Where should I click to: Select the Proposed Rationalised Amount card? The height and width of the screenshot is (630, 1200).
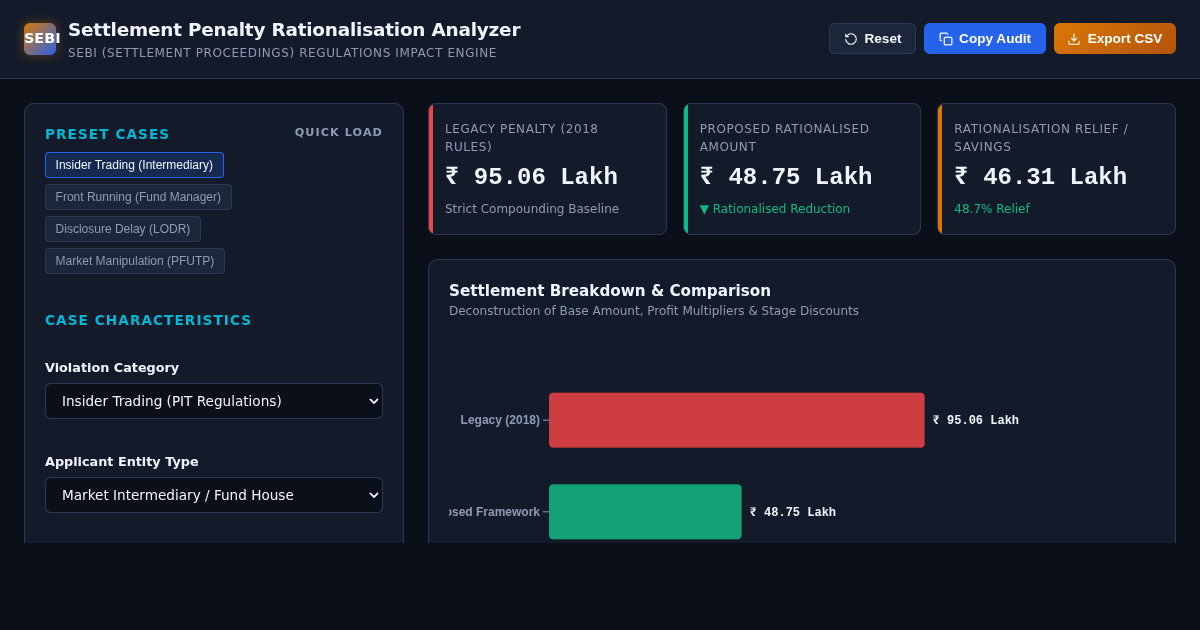click(802, 169)
